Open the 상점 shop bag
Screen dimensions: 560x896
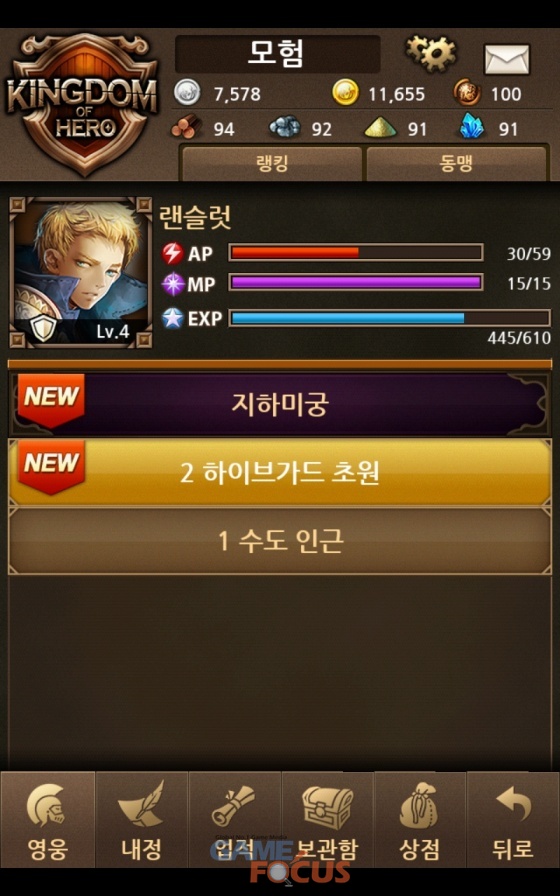[x=420, y=819]
